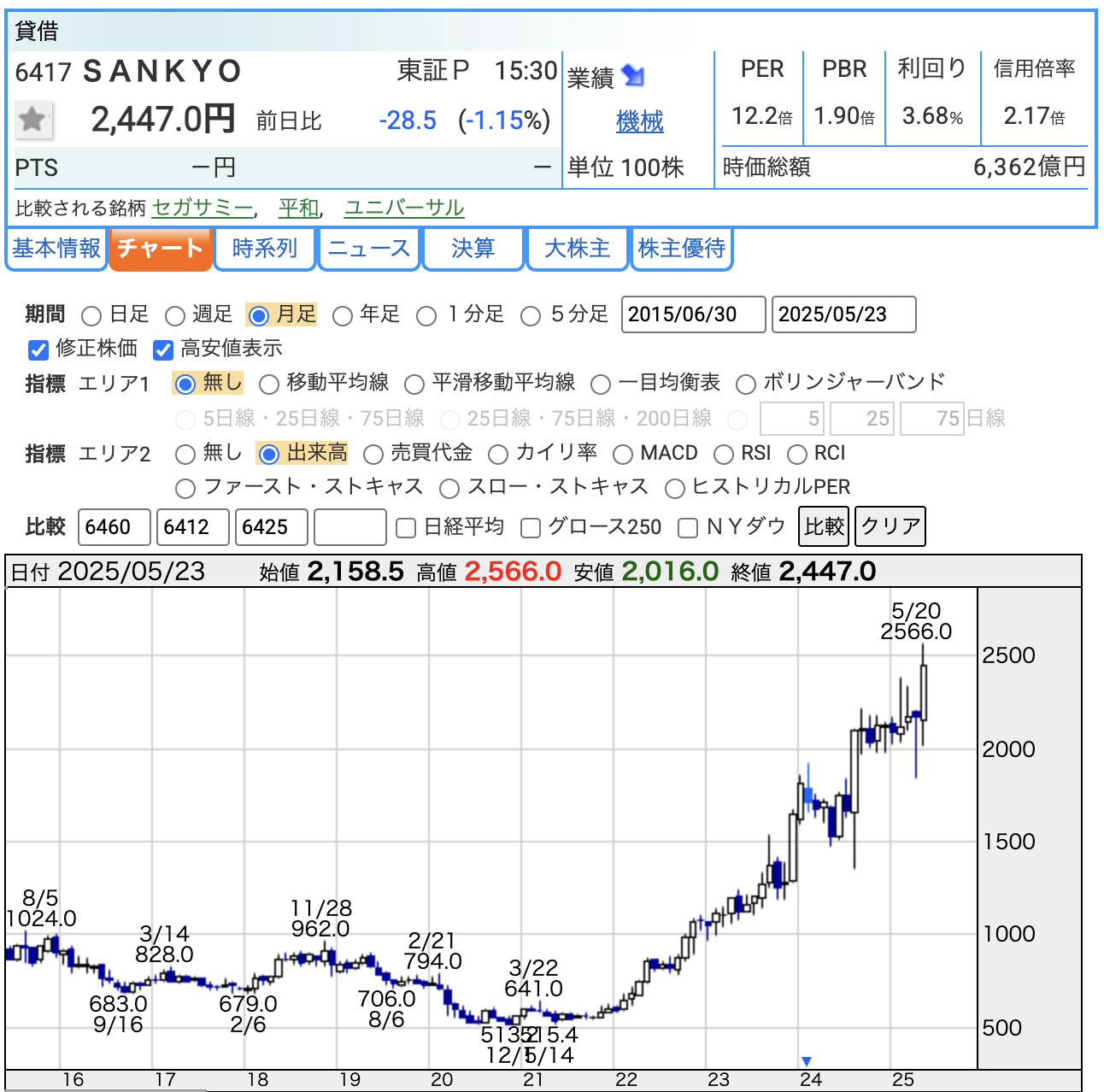The width and height of the screenshot is (1104, 1092).
Task: Select the 5分足 radio button
Action: point(531,316)
